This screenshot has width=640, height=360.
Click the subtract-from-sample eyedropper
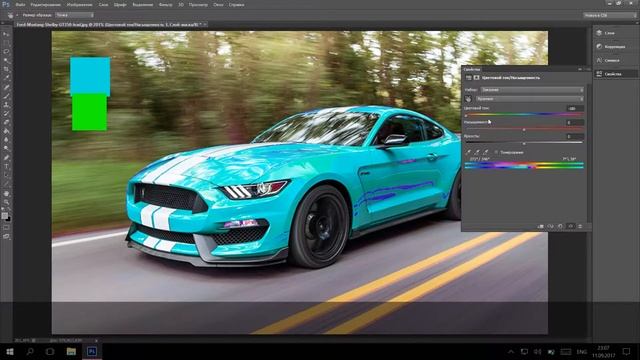click(x=486, y=152)
